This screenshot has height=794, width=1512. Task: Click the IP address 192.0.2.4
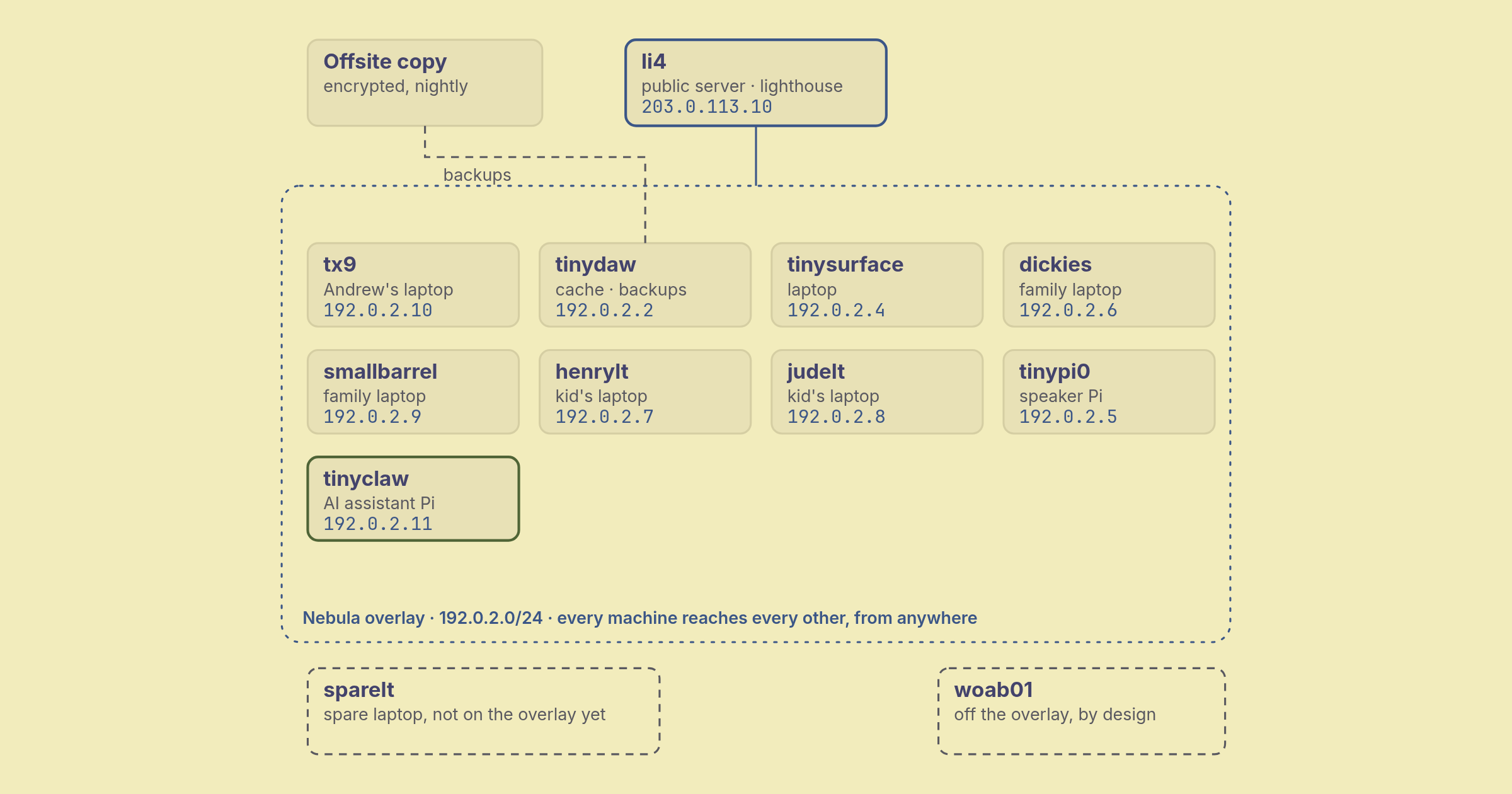pos(836,310)
